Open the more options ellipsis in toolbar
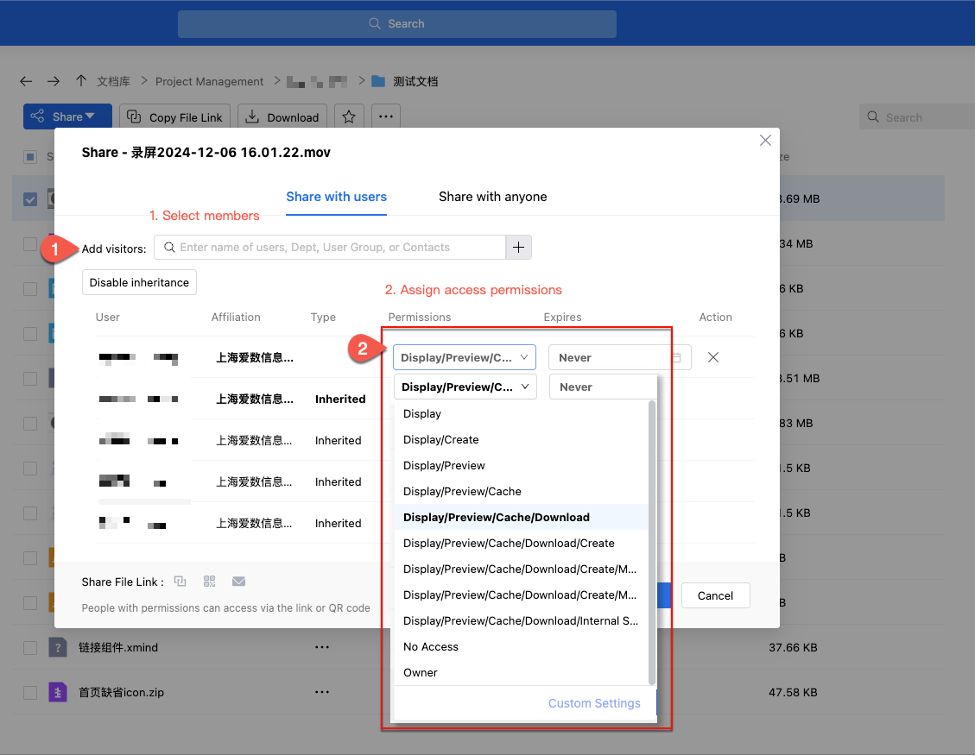976x756 pixels. pos(386,117)
